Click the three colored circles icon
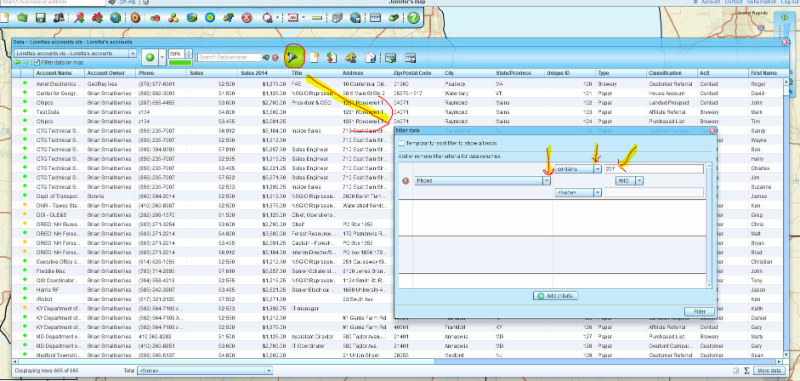 173,18
